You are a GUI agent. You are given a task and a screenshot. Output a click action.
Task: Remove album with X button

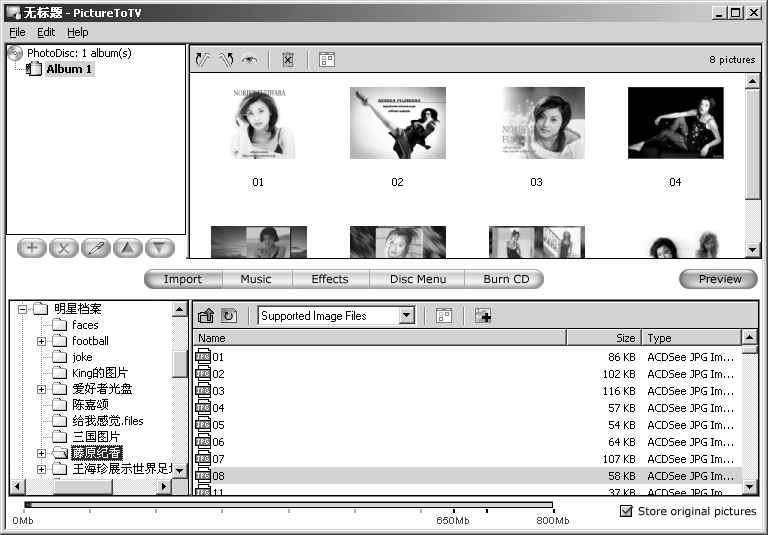(64, 248)
